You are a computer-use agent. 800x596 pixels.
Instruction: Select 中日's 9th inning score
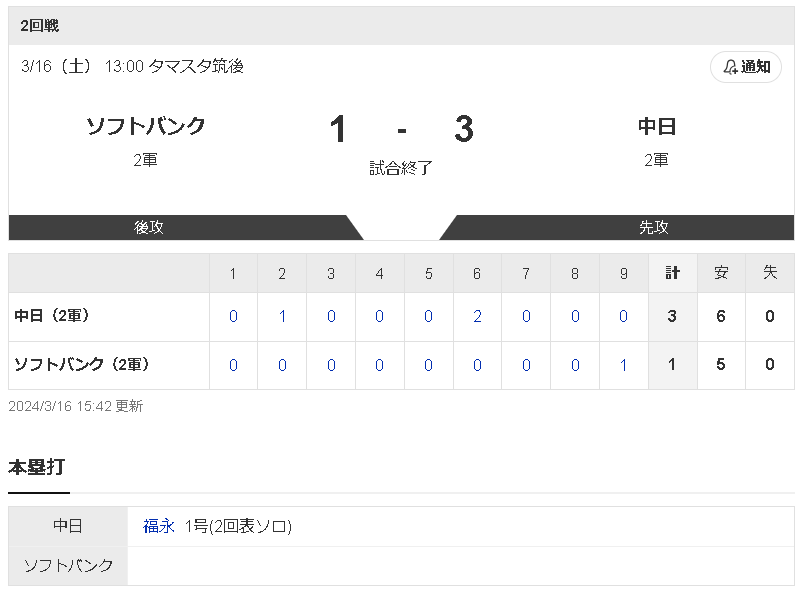tap(624, 317)
